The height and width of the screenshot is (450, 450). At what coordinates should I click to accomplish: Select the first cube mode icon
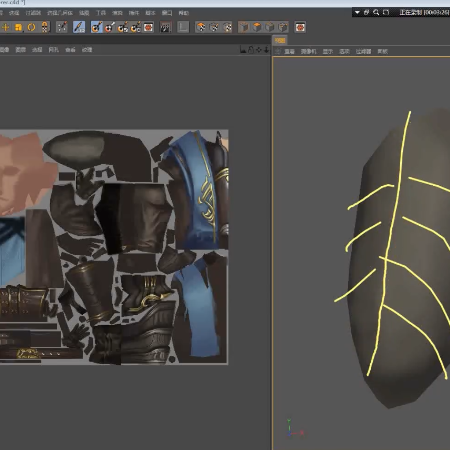(244, 27)
